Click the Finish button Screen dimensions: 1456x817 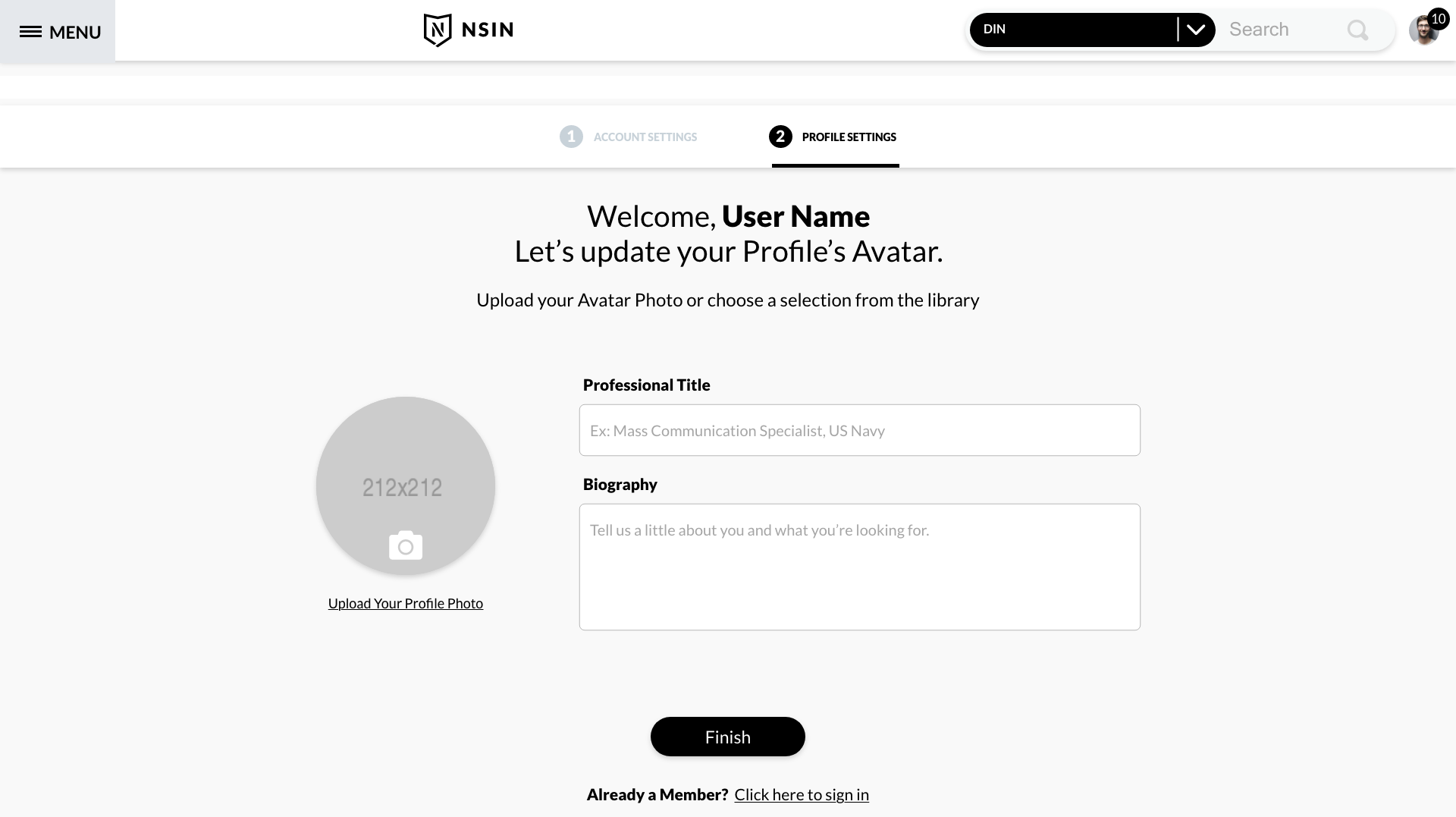click(727, 737)
